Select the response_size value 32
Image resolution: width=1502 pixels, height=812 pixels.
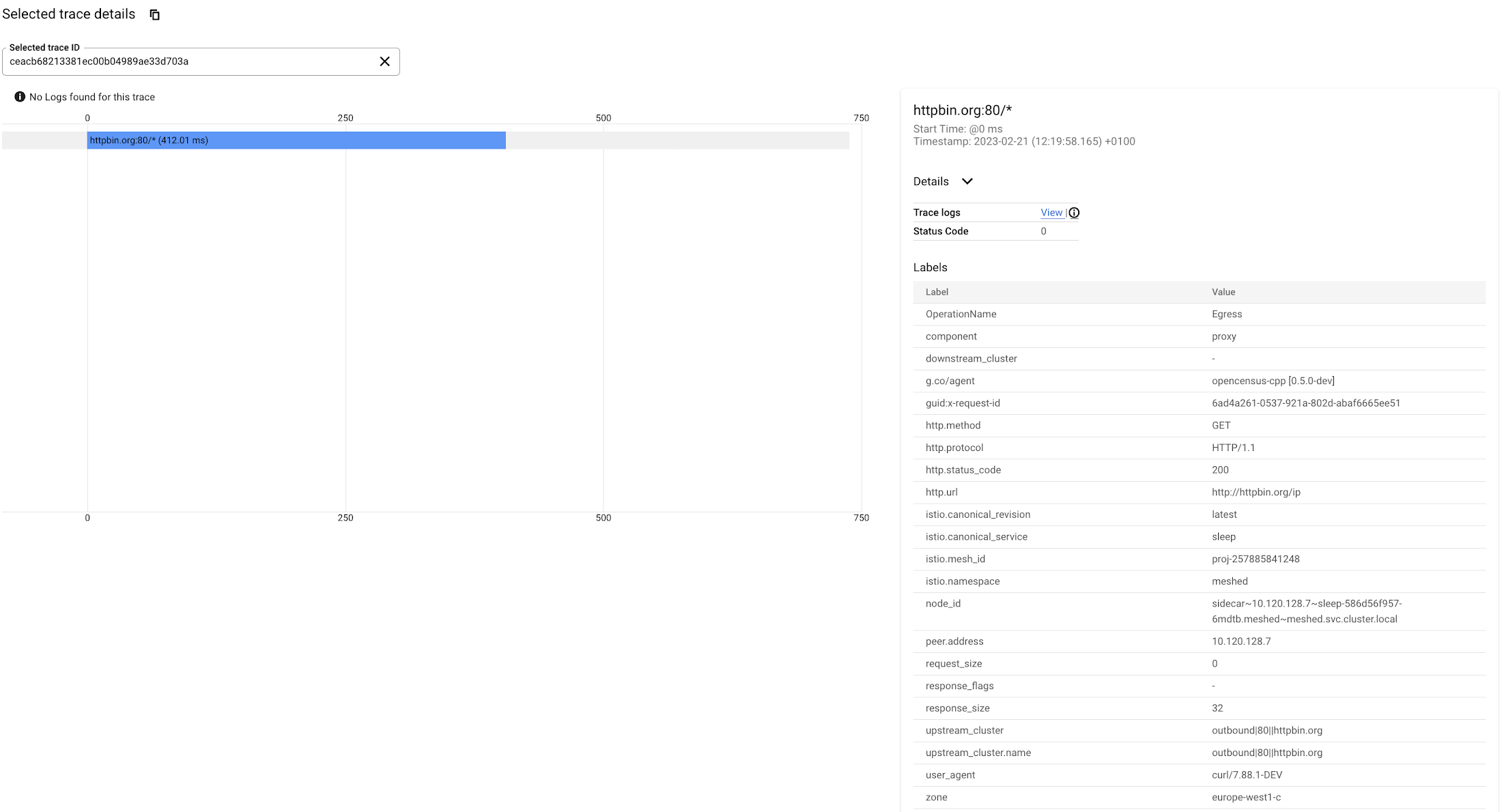[1217, 709]
